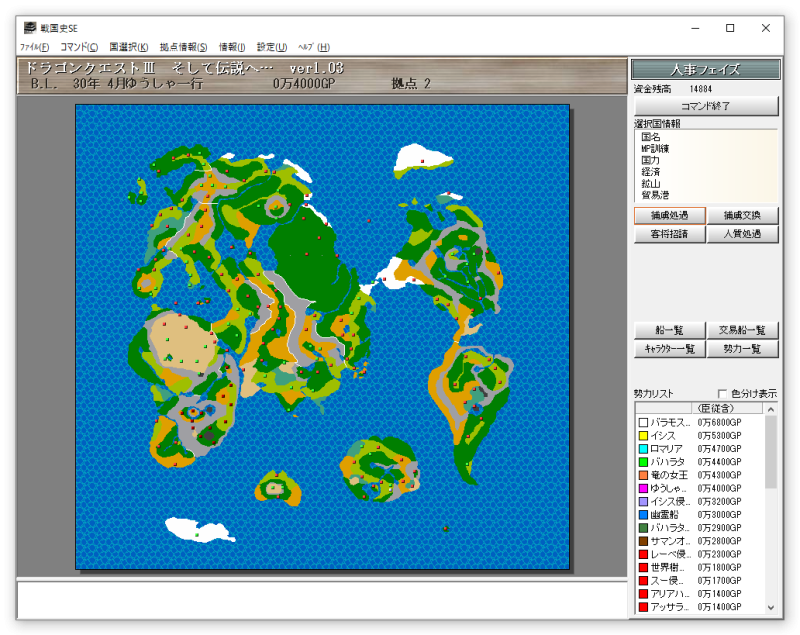Click the faction list scroll-up arrow
The image size is (800, 635).
click(771, 410)
